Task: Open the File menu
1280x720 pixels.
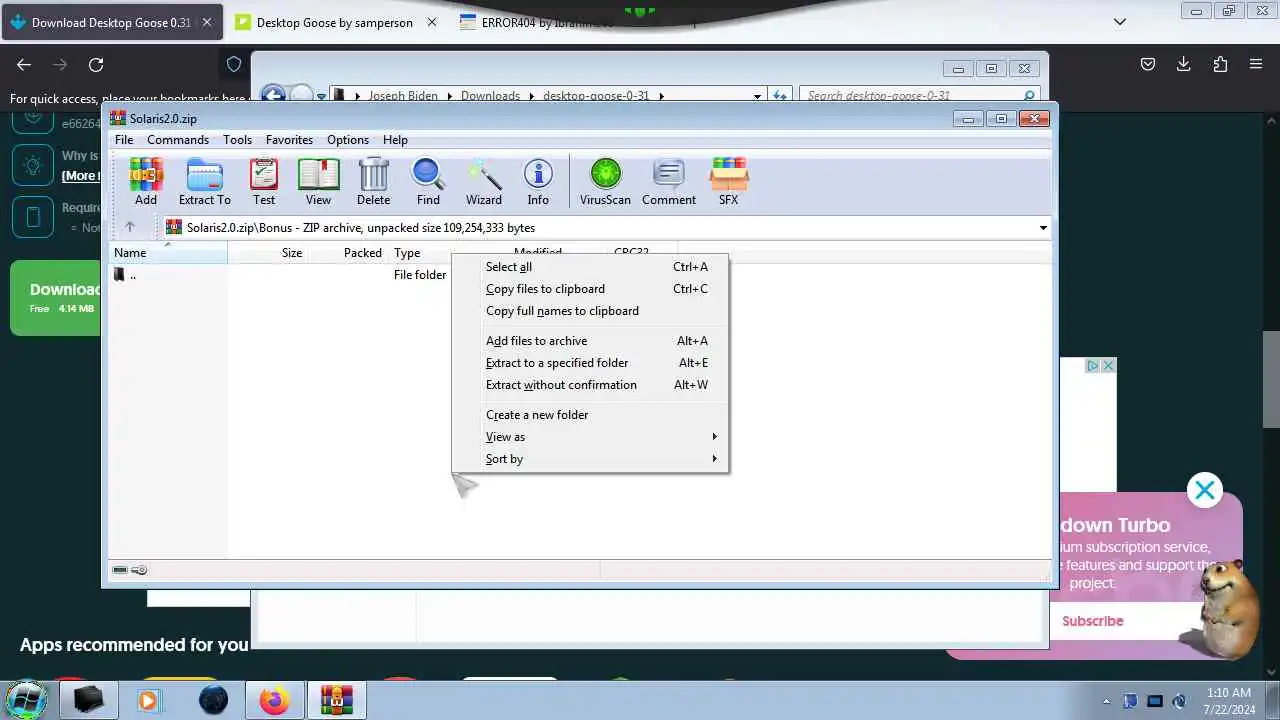Action: click(x=124, y=140)
